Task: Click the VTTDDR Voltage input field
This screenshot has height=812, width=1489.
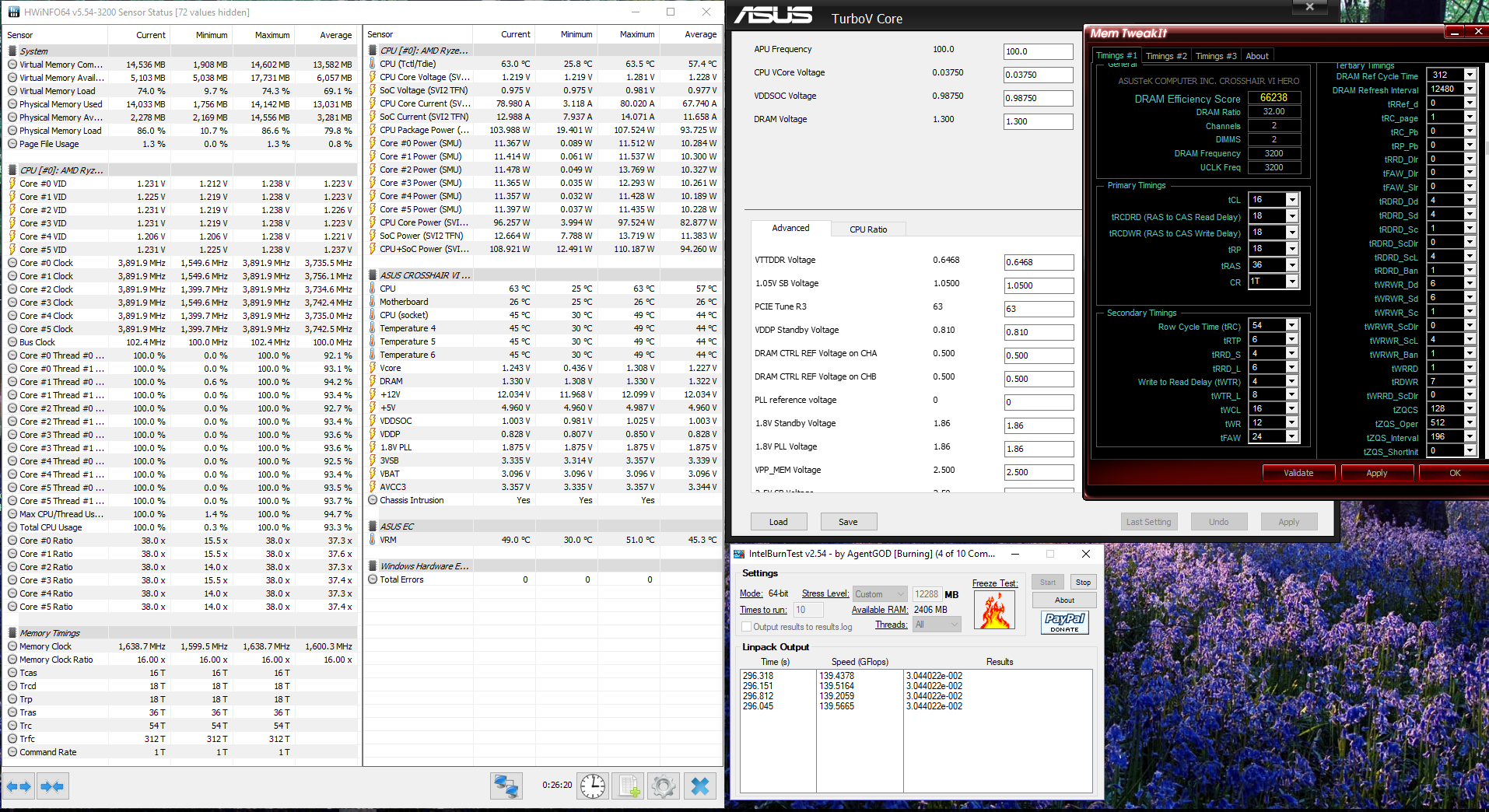Action: click(x=1039, y=262)
